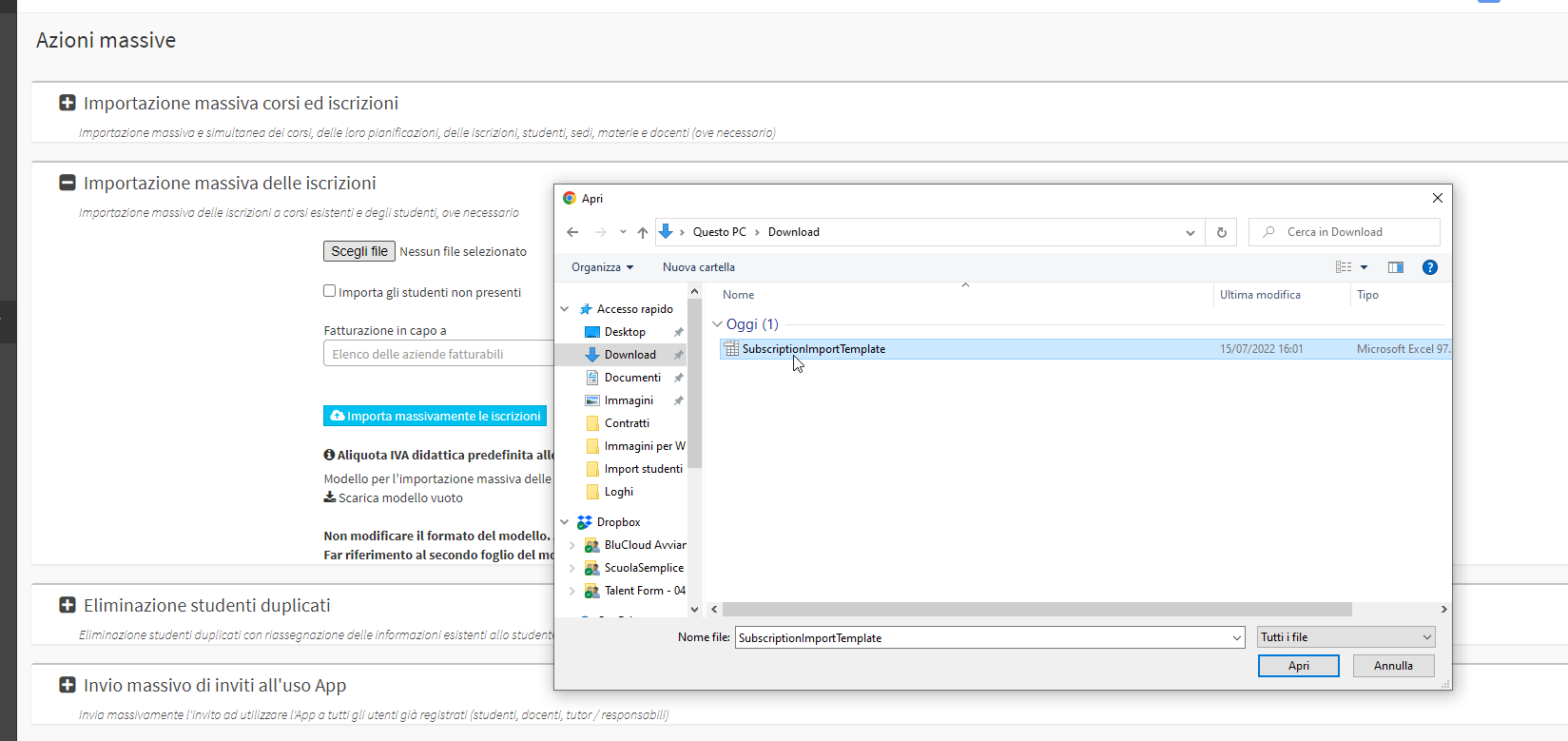This screenshot has width=1568, height=741.
Task: Collapse the Oggi (1) group
Action: [x=717, y=324]
